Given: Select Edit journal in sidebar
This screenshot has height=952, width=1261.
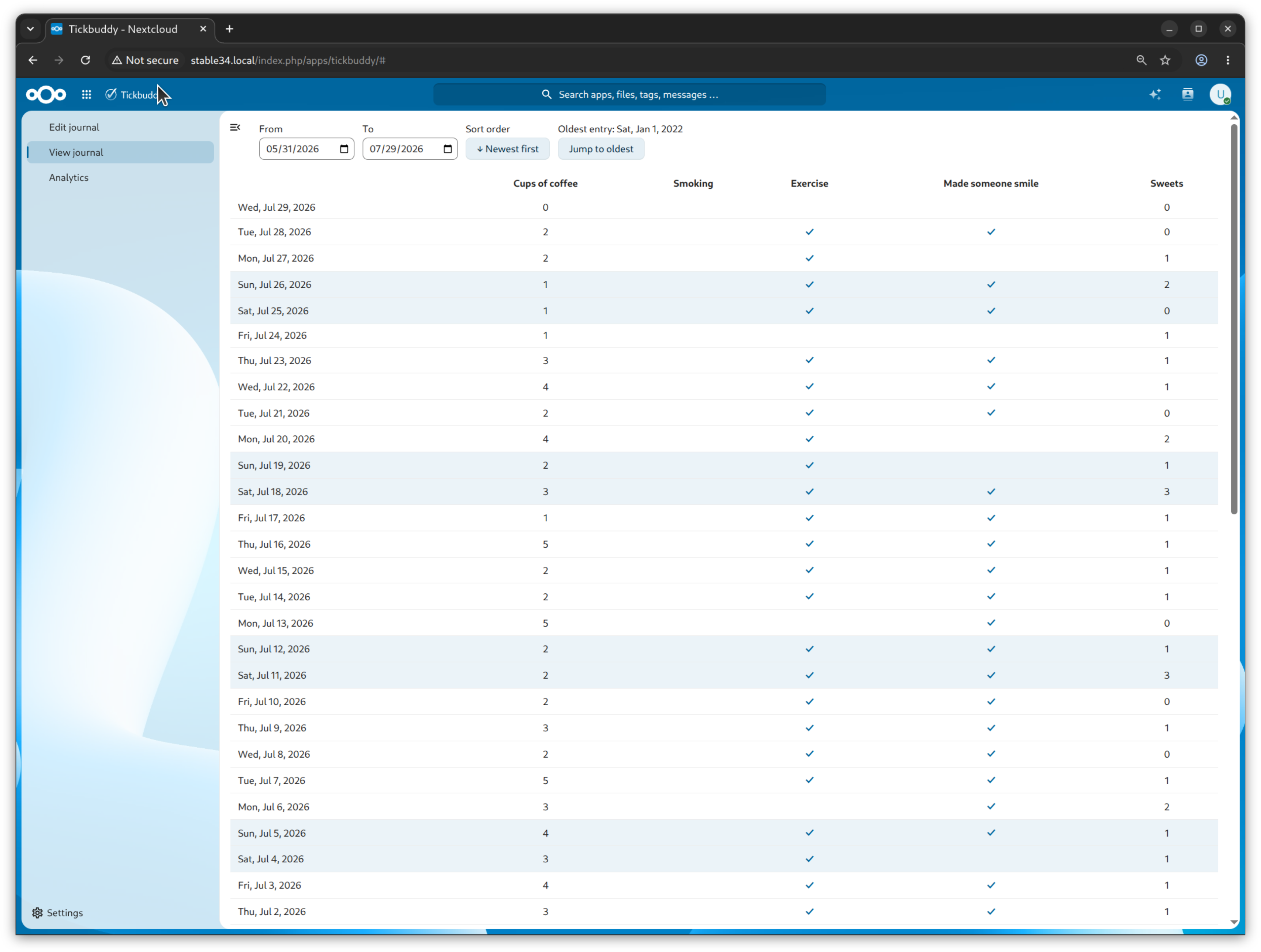Looking at the screenshot, I should (120, 127).
